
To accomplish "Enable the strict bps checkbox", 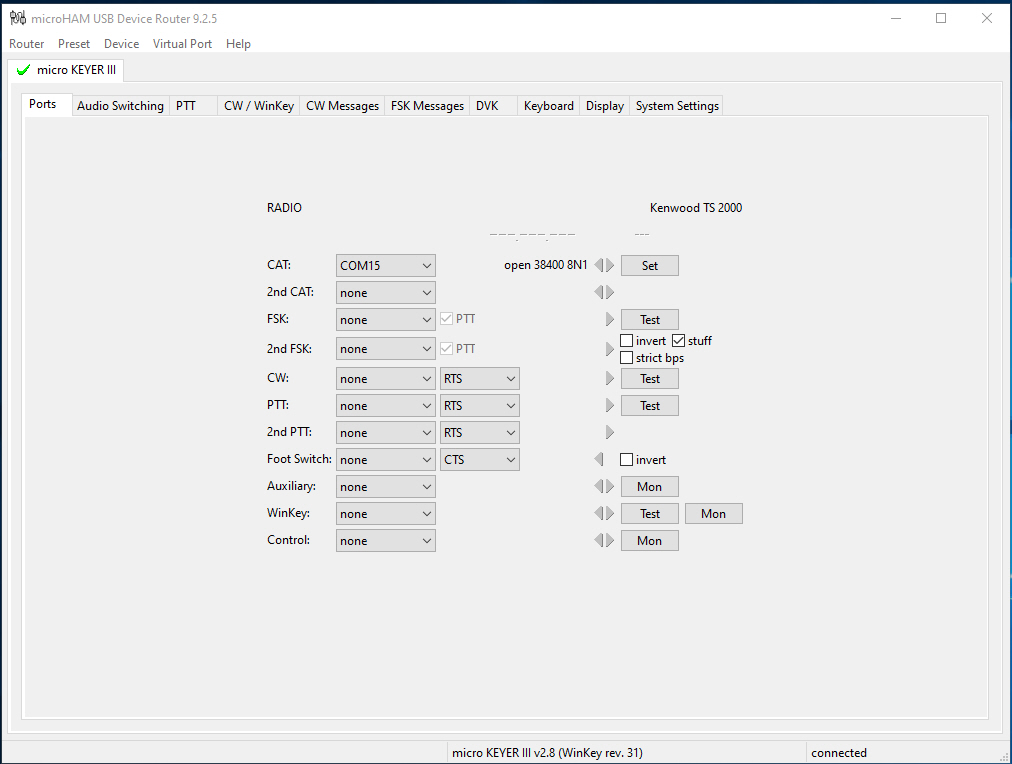I will 627,358.
